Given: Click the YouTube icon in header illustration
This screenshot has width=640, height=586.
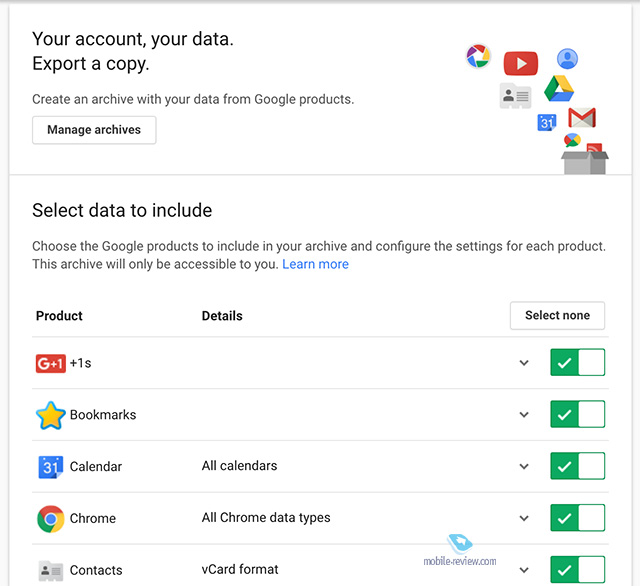Looking at the screenshot, I should coord(520,64).
